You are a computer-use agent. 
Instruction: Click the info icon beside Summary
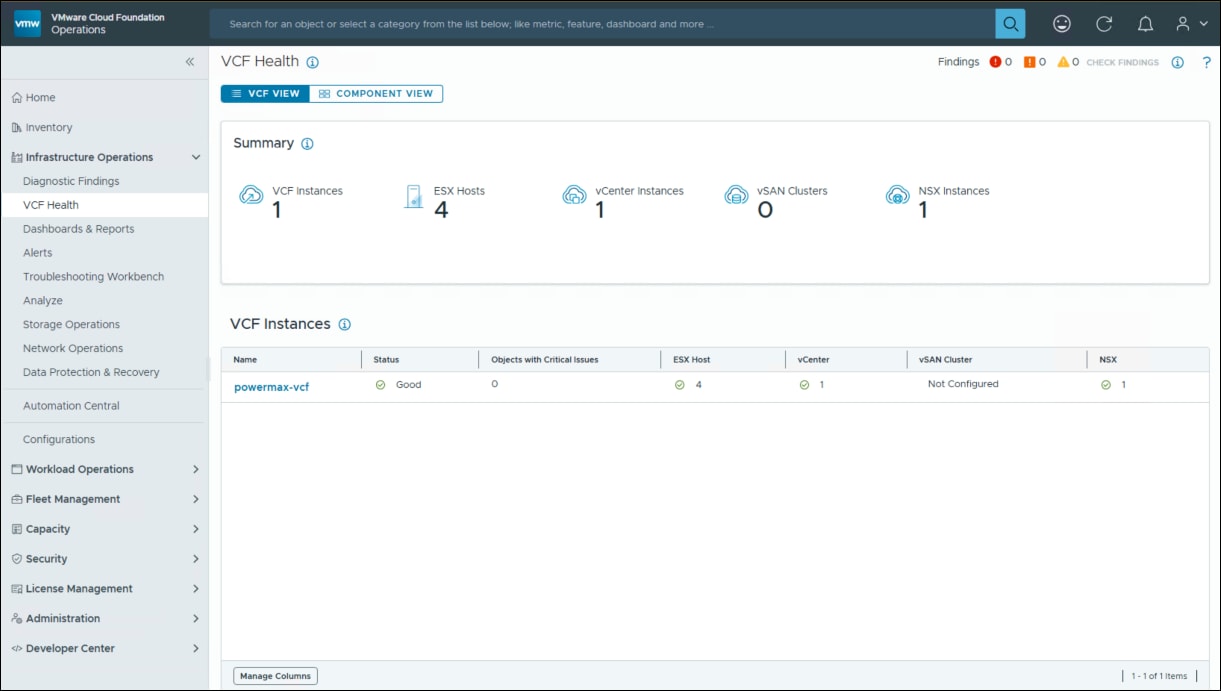[x=307, y=143]
